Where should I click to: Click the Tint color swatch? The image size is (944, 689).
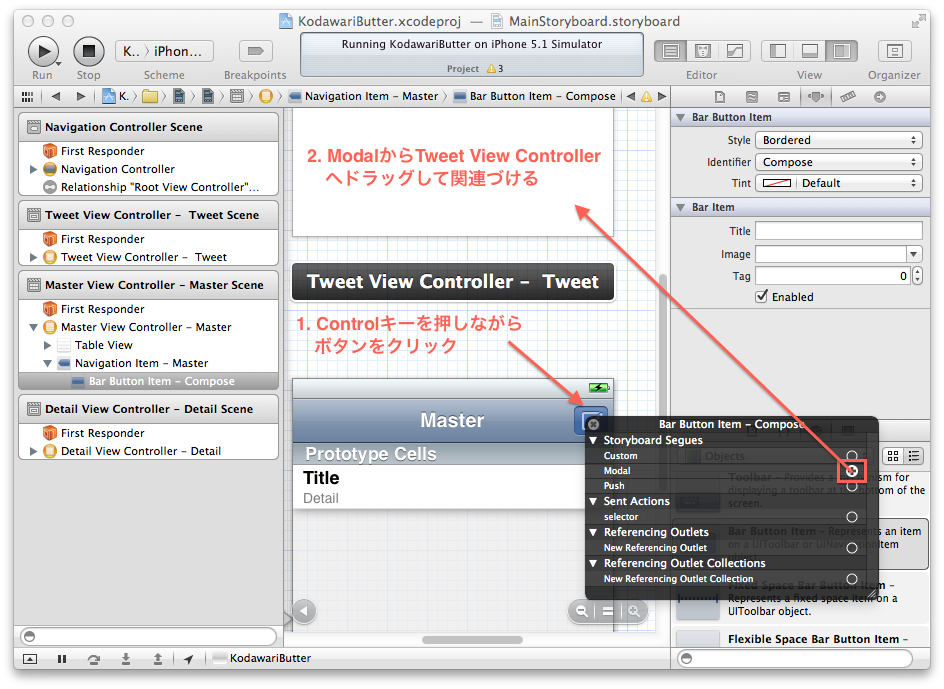[777, 183]
